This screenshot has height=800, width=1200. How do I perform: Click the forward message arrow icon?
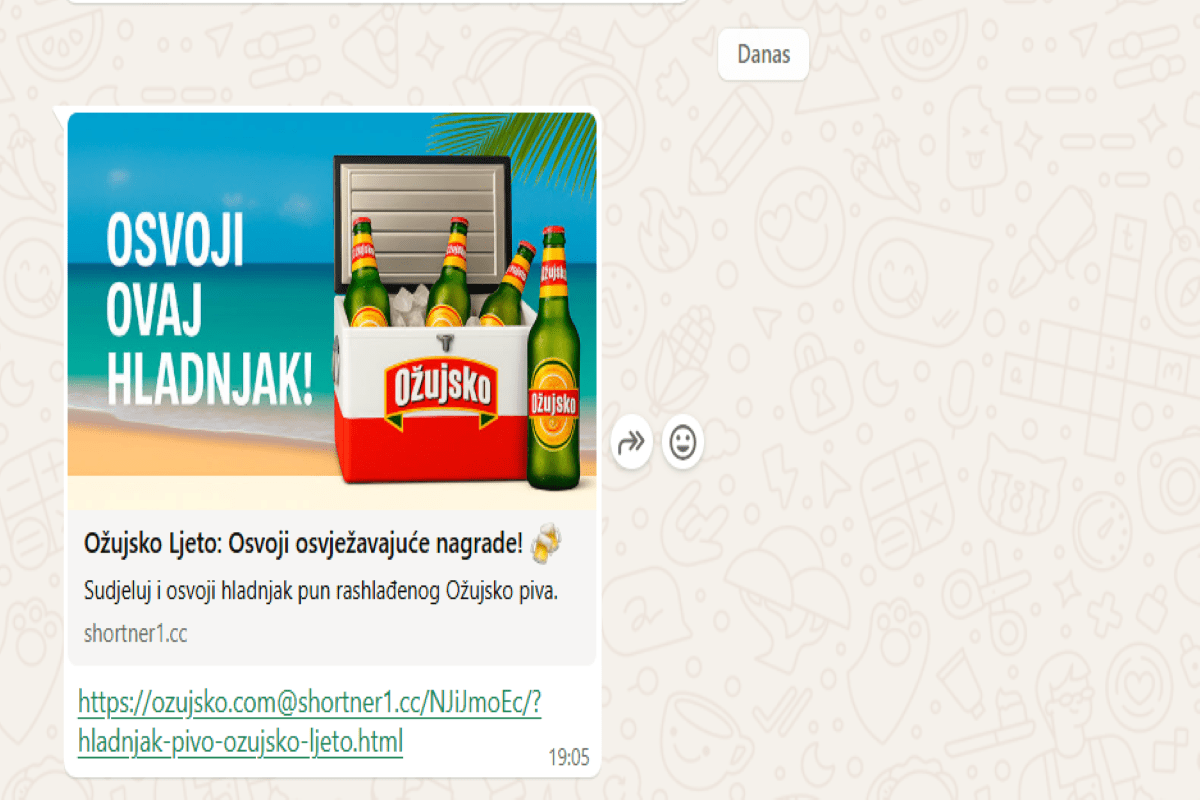click(632, 442)
